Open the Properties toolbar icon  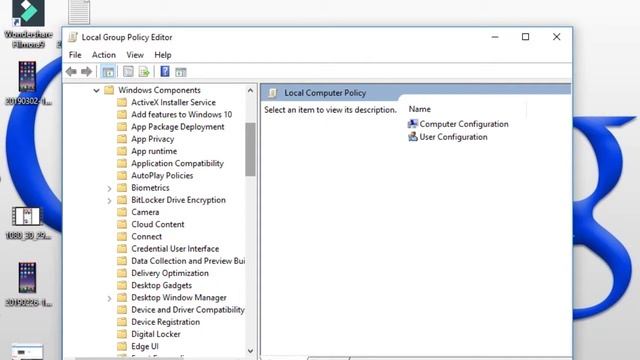click(128, 72)
